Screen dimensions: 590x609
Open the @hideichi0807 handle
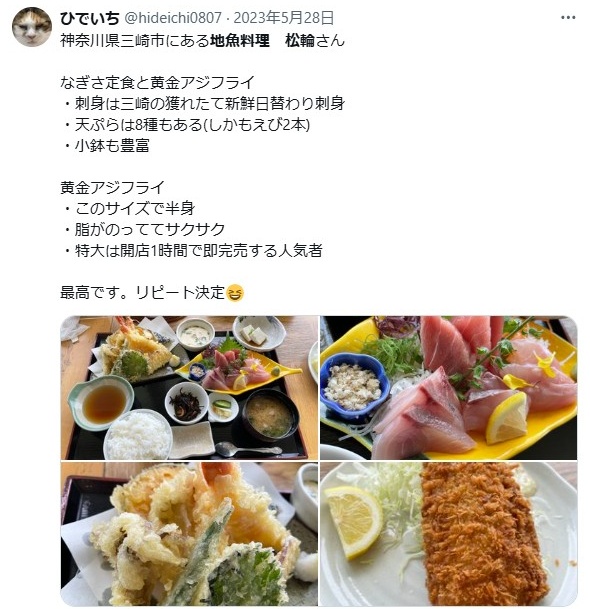click(173, 18)
